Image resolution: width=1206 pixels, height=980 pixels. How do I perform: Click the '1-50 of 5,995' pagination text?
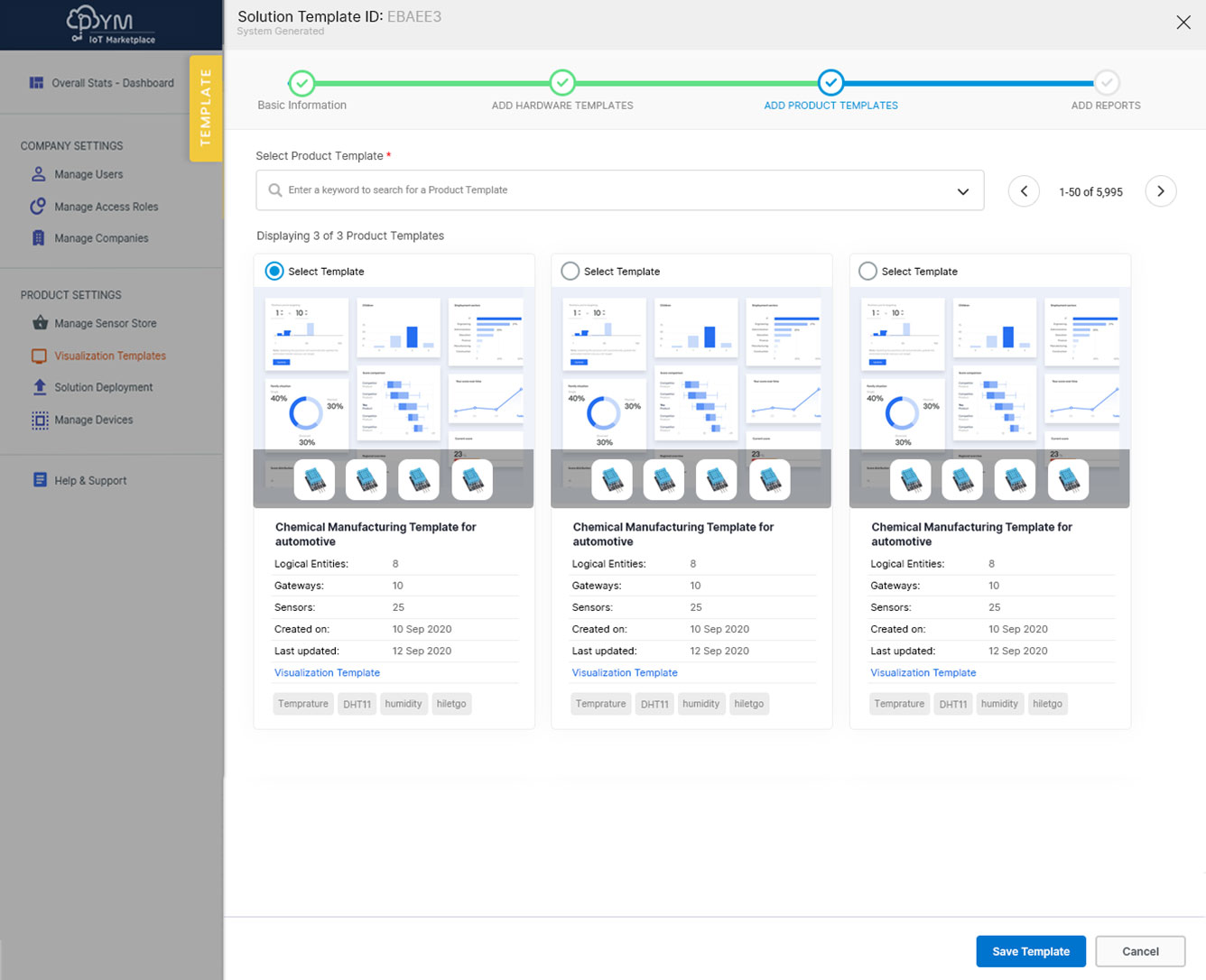click(1090, 192)
